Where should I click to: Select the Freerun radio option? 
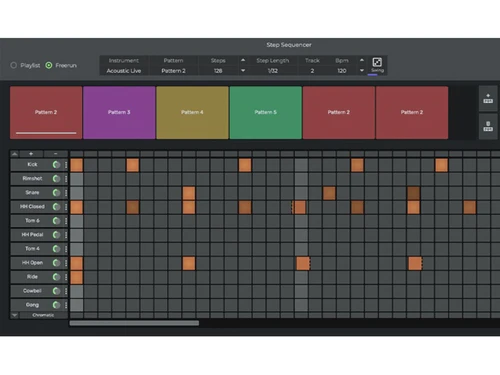click(49, 65)
